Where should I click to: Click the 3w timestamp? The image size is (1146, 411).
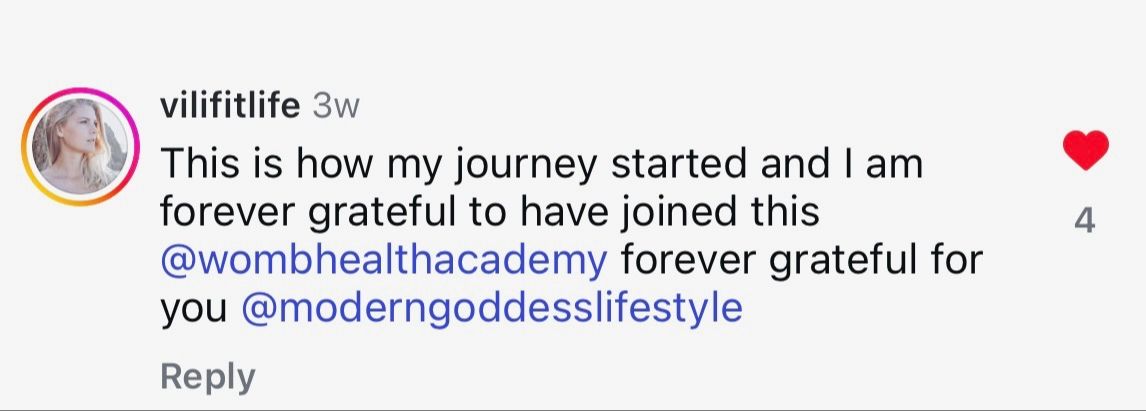[x=335, y=107]
